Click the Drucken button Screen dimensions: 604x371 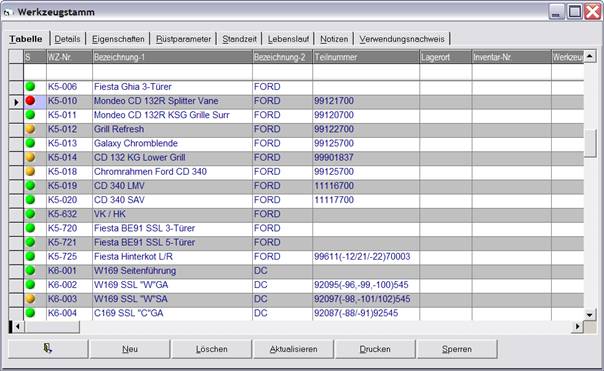pyautogui.click(x=375, y=349)
